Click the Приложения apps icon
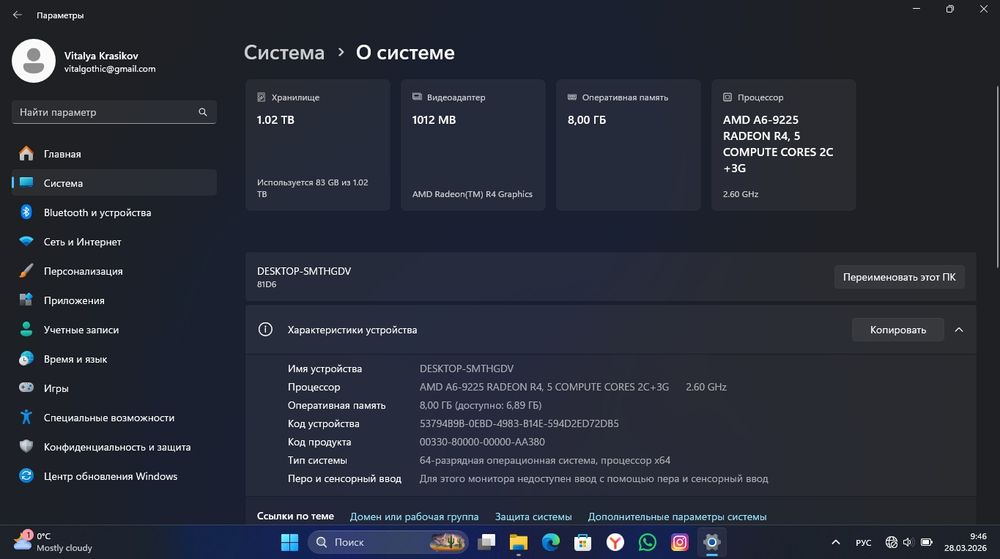 pyautogui.click(x=26, y=300)
